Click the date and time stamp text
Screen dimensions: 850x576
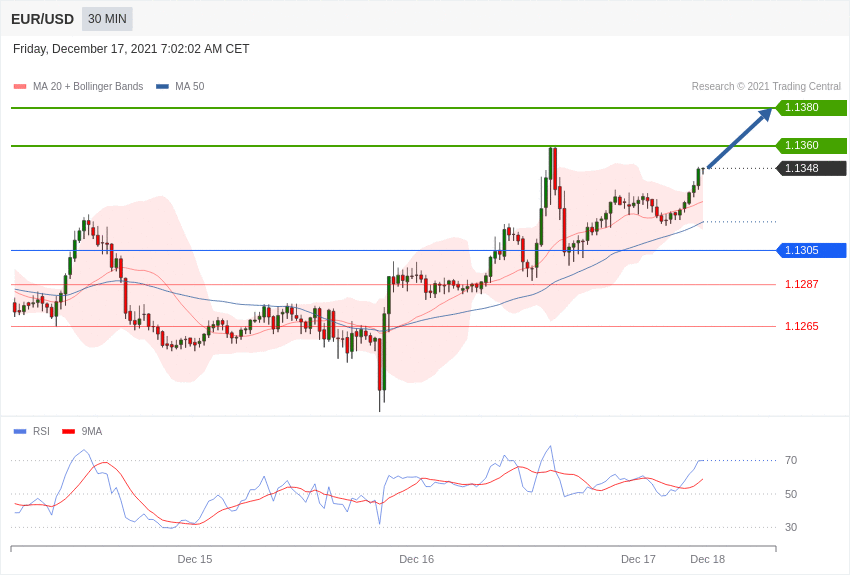pos(131,49)
